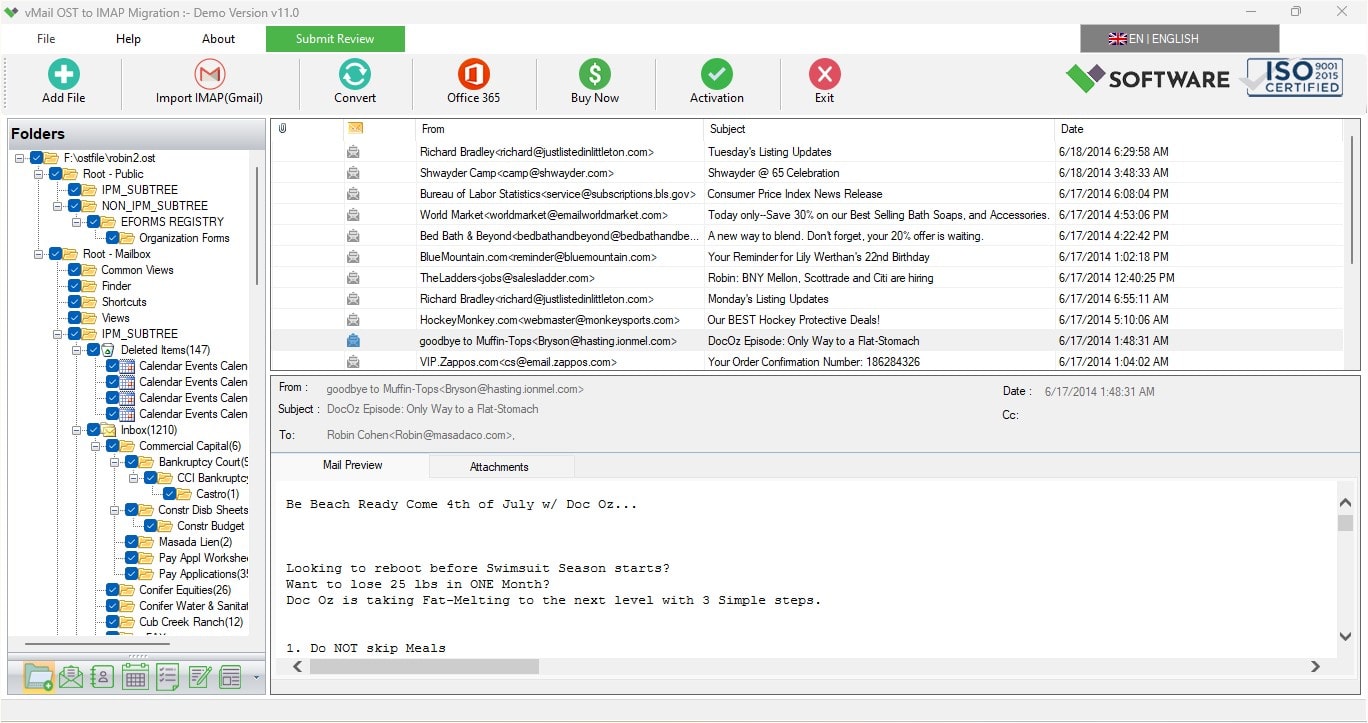
Task: Switch to the Attachments tab
Action: pos(499,467)
